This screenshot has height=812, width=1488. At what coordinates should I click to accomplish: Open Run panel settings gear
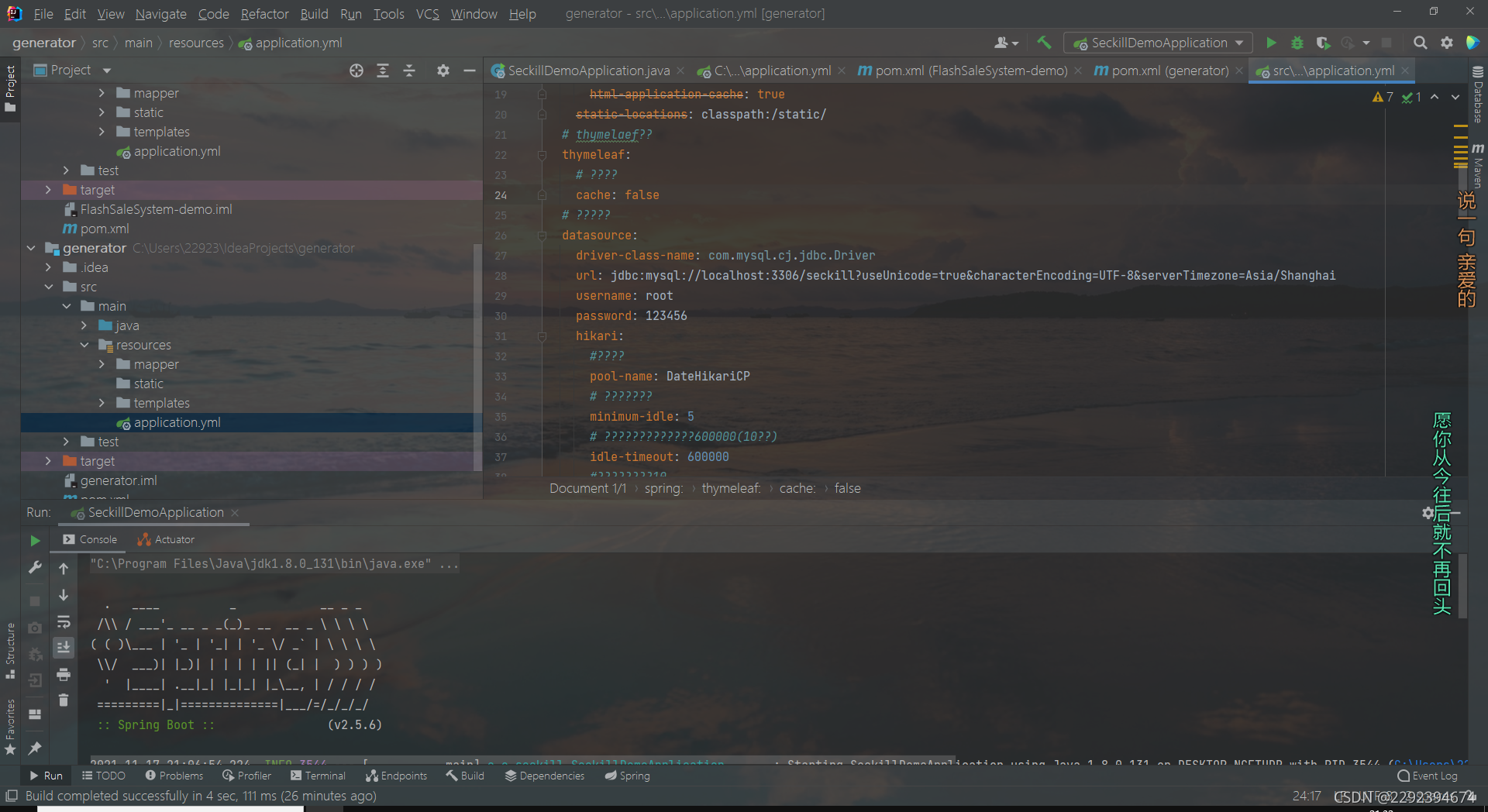coord(1428,513)
